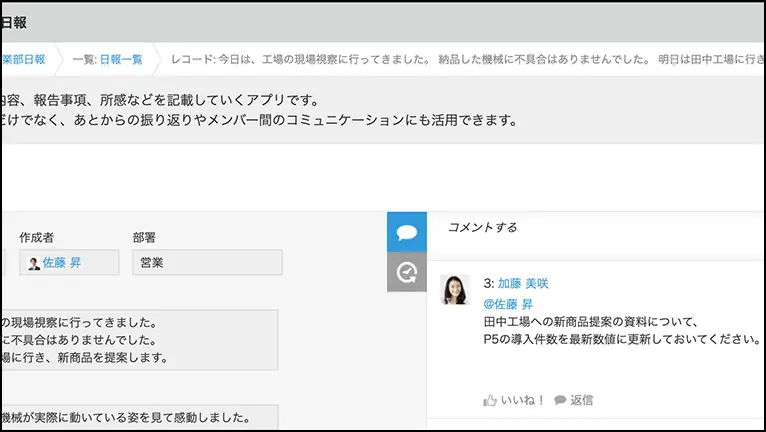Open the comments panel speech bubble icon

(x=406, y=232)
